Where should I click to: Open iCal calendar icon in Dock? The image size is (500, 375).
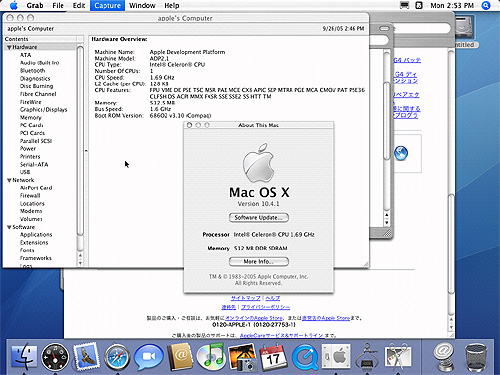[273, 357]
